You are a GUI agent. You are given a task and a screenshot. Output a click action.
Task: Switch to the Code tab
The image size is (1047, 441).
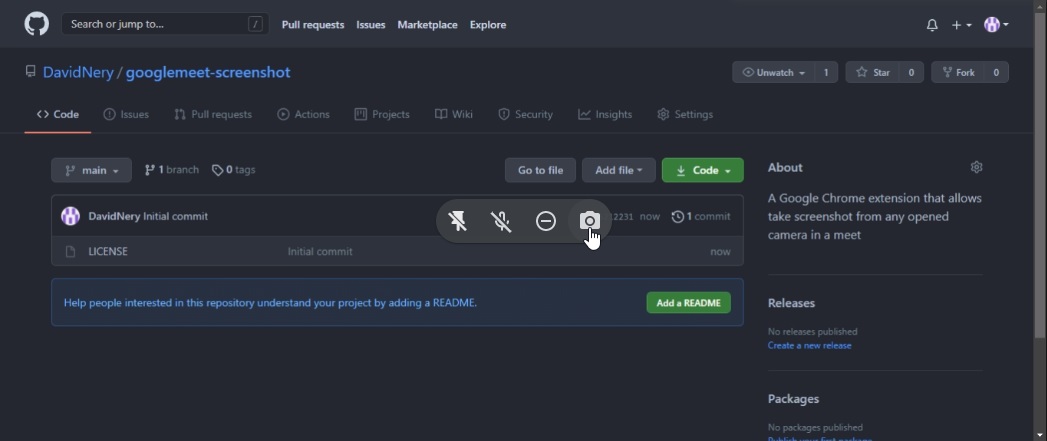click(x=57, y=114)
